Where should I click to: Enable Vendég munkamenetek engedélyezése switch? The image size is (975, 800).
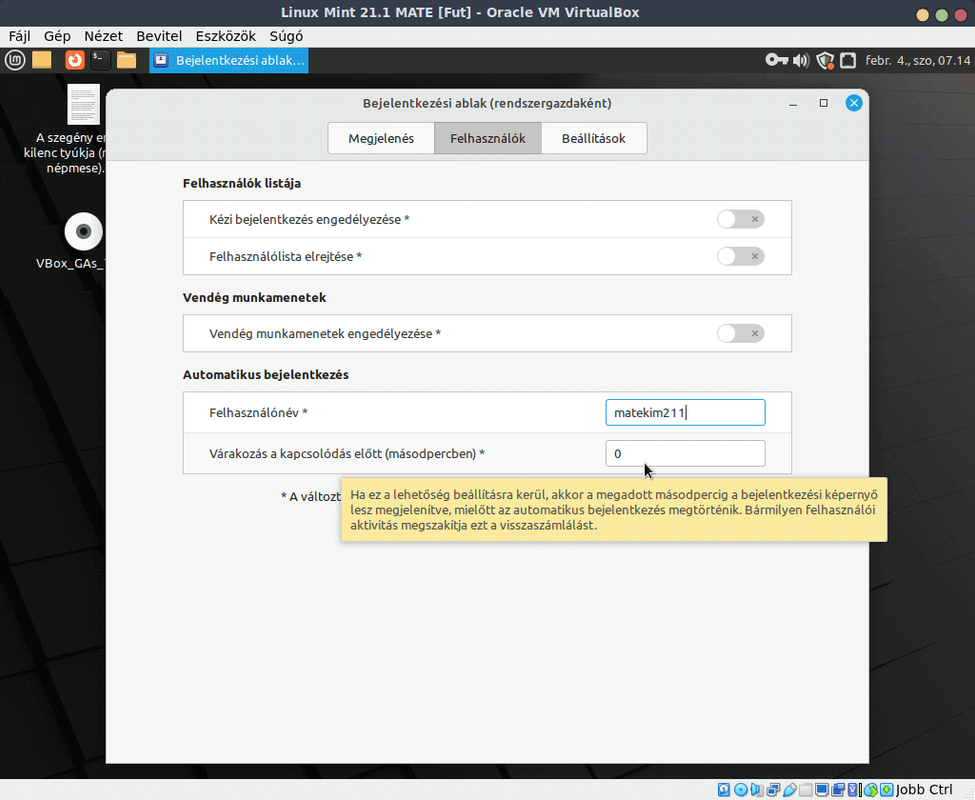click(740, 333)
